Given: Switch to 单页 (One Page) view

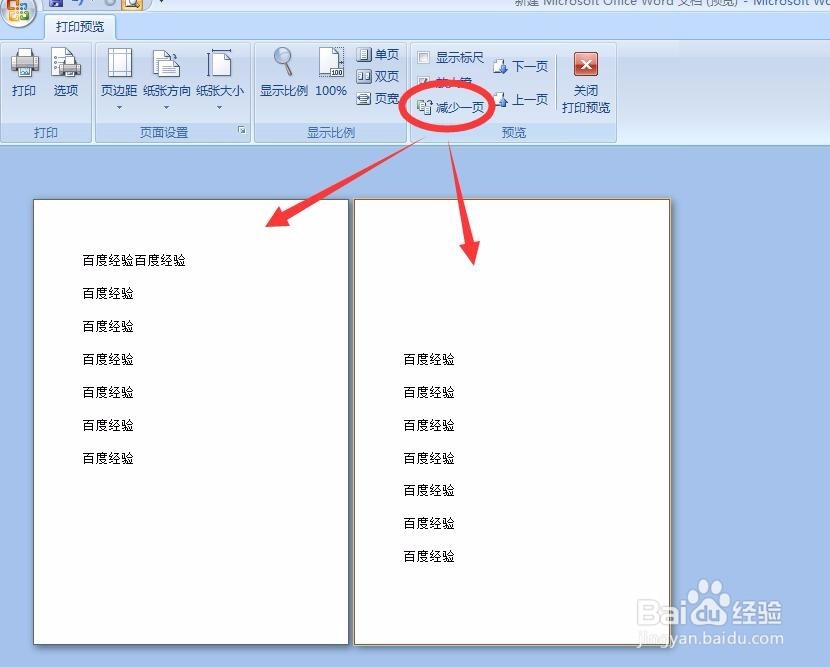Looking at the screenshot, I should coord(378,55).
